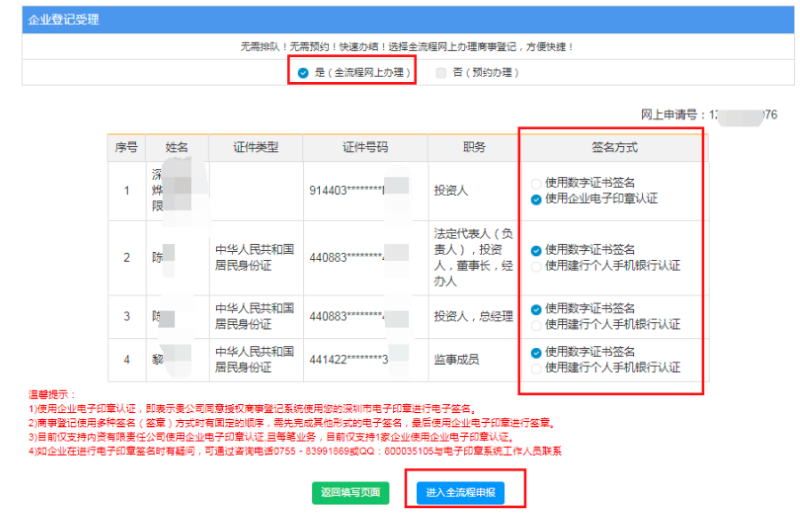Enable 使用建行个人手机银行认证 for row 4
The image size is (800, 516).
(x=537, y=367)
